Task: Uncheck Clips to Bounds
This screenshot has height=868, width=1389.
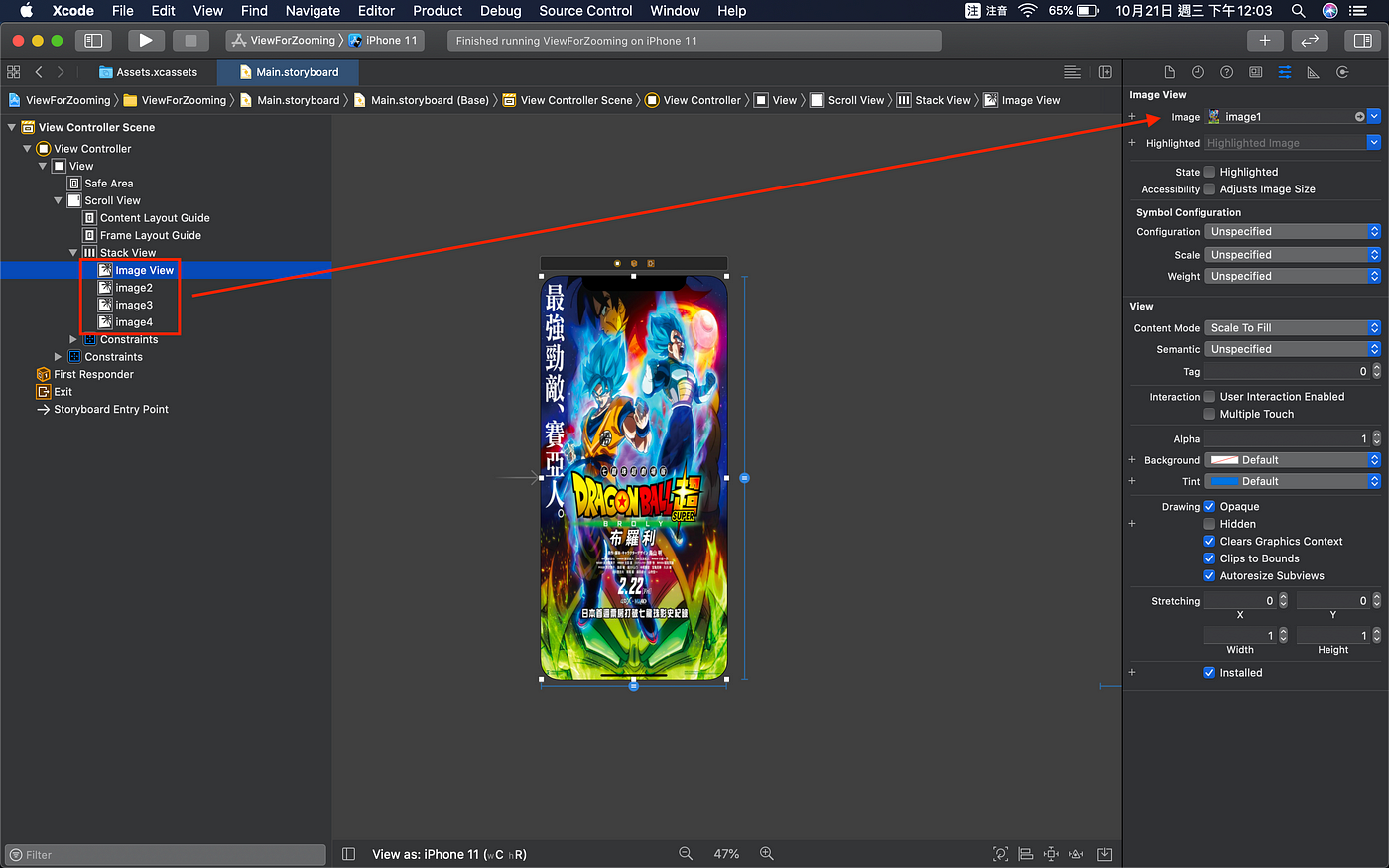Action: coord(1209,558)
